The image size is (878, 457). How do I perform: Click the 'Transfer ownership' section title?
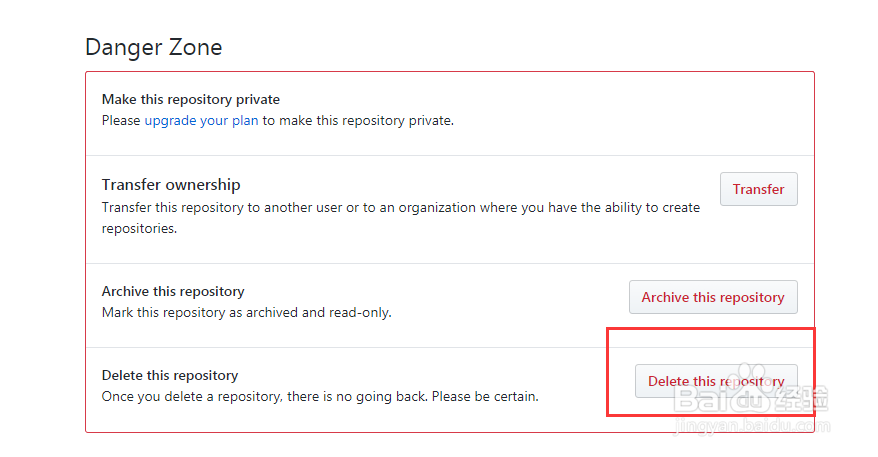171,185
